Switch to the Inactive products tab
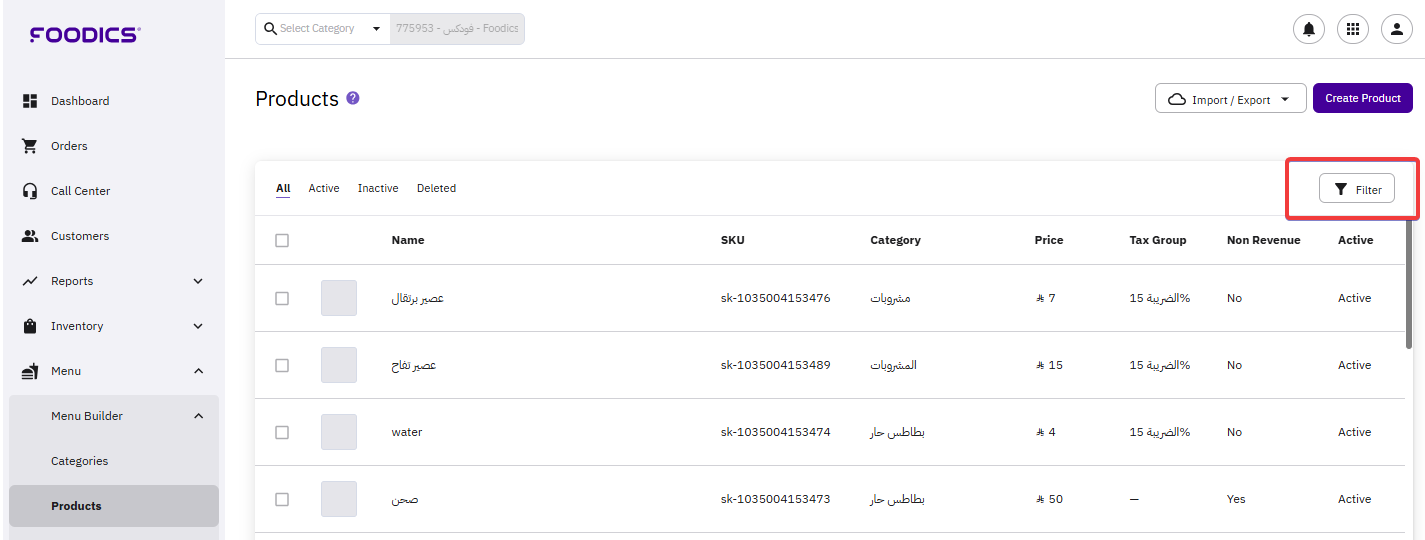Viewport: 1425px width, 540px height. (378, 188)
